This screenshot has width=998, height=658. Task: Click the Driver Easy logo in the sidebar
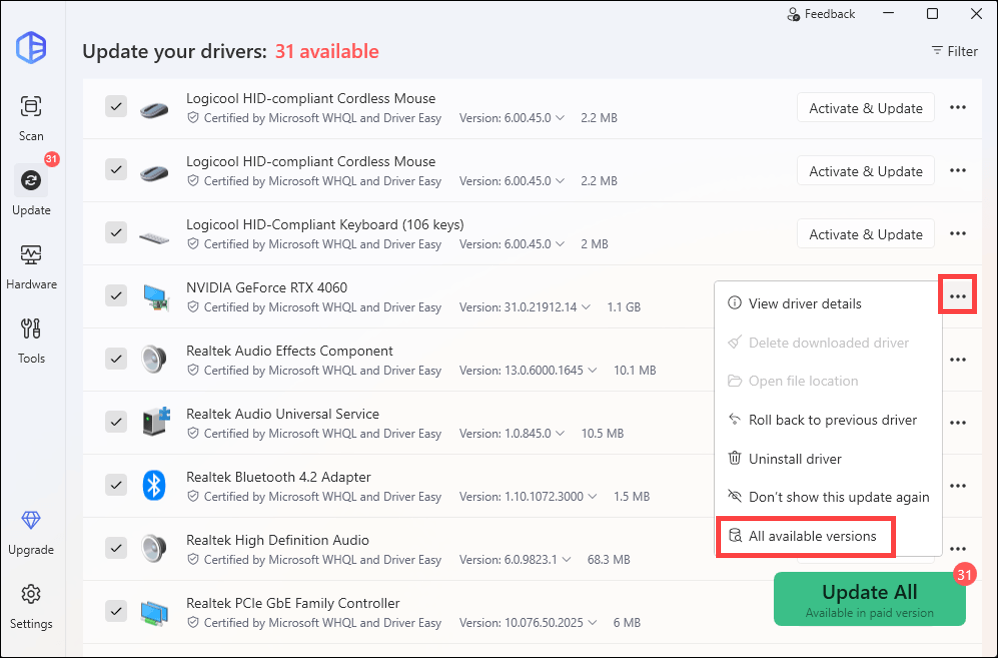[31, 47]
